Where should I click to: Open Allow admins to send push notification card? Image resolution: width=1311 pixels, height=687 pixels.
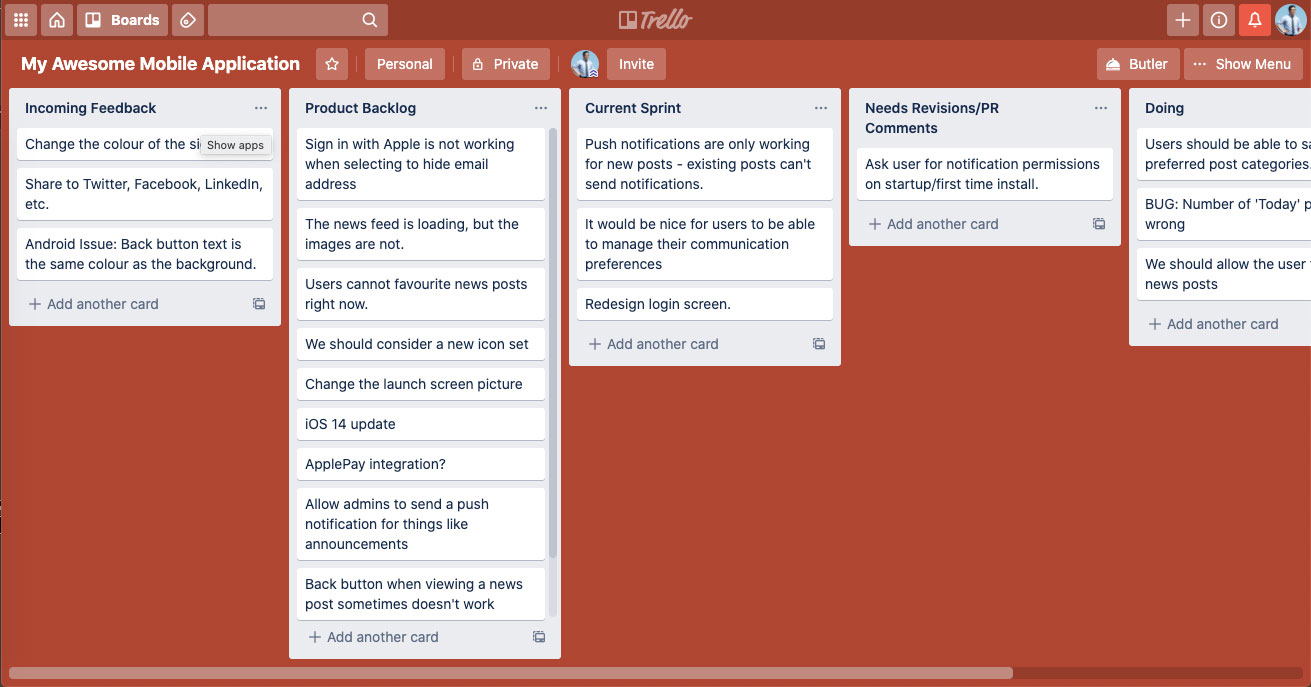point(421,524)
